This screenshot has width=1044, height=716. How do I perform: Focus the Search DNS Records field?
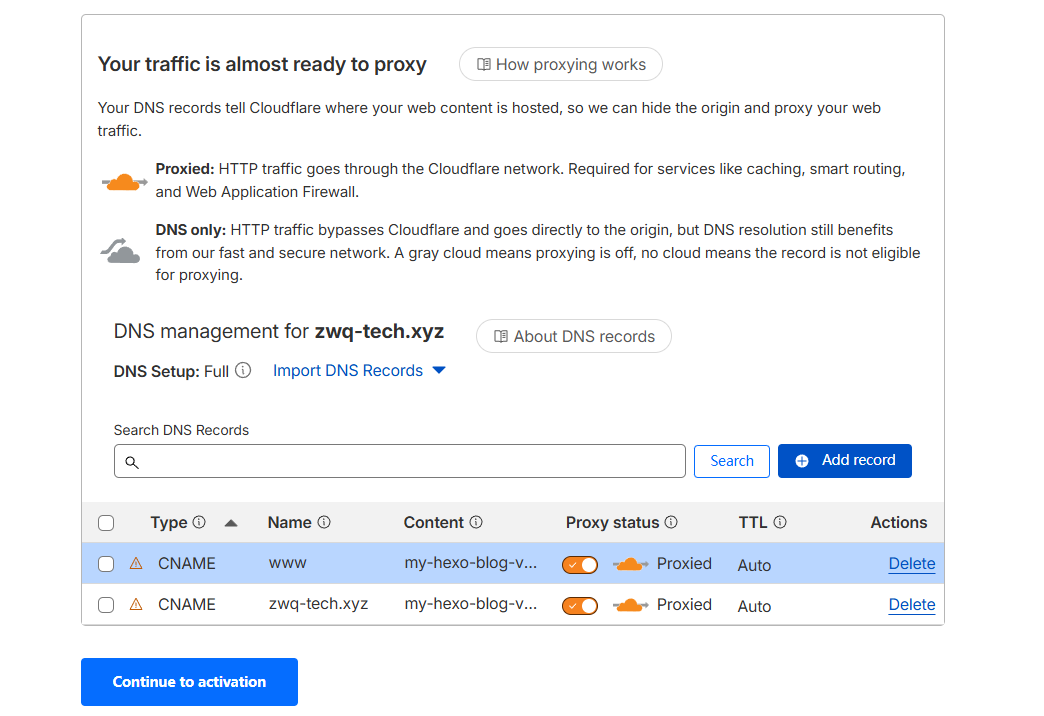399,461
